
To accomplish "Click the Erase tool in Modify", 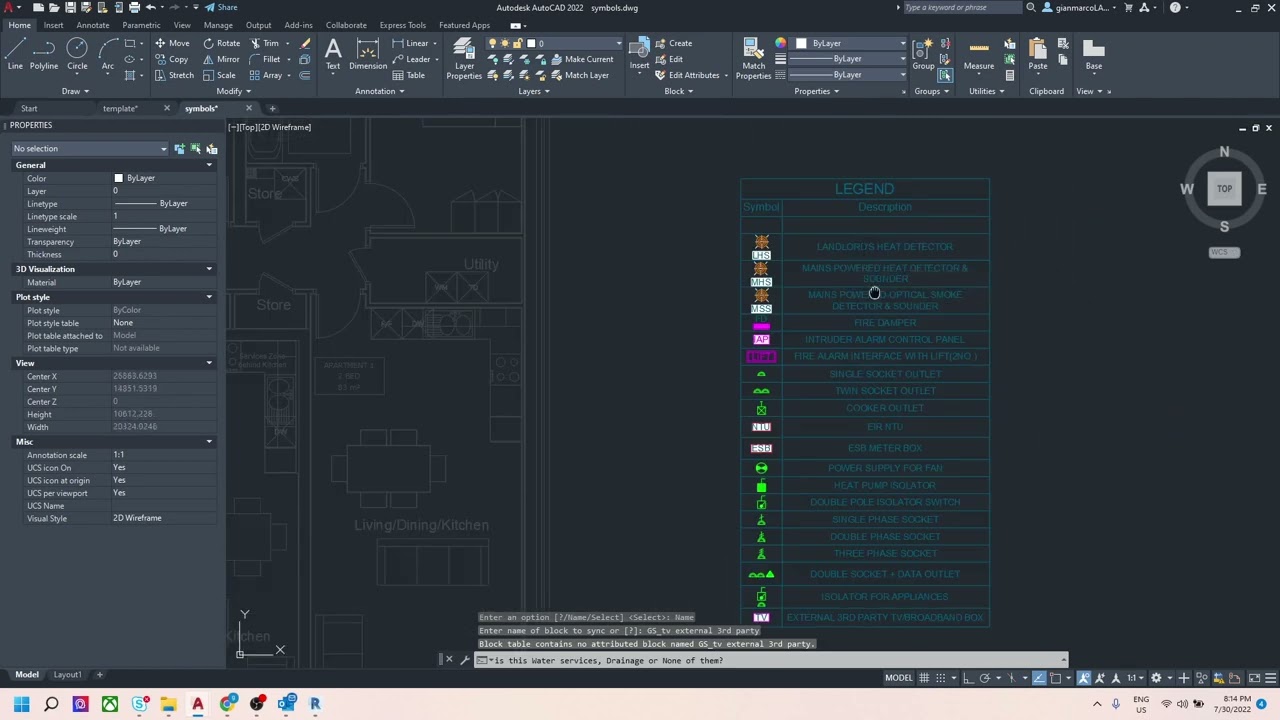I will [305, 44].
